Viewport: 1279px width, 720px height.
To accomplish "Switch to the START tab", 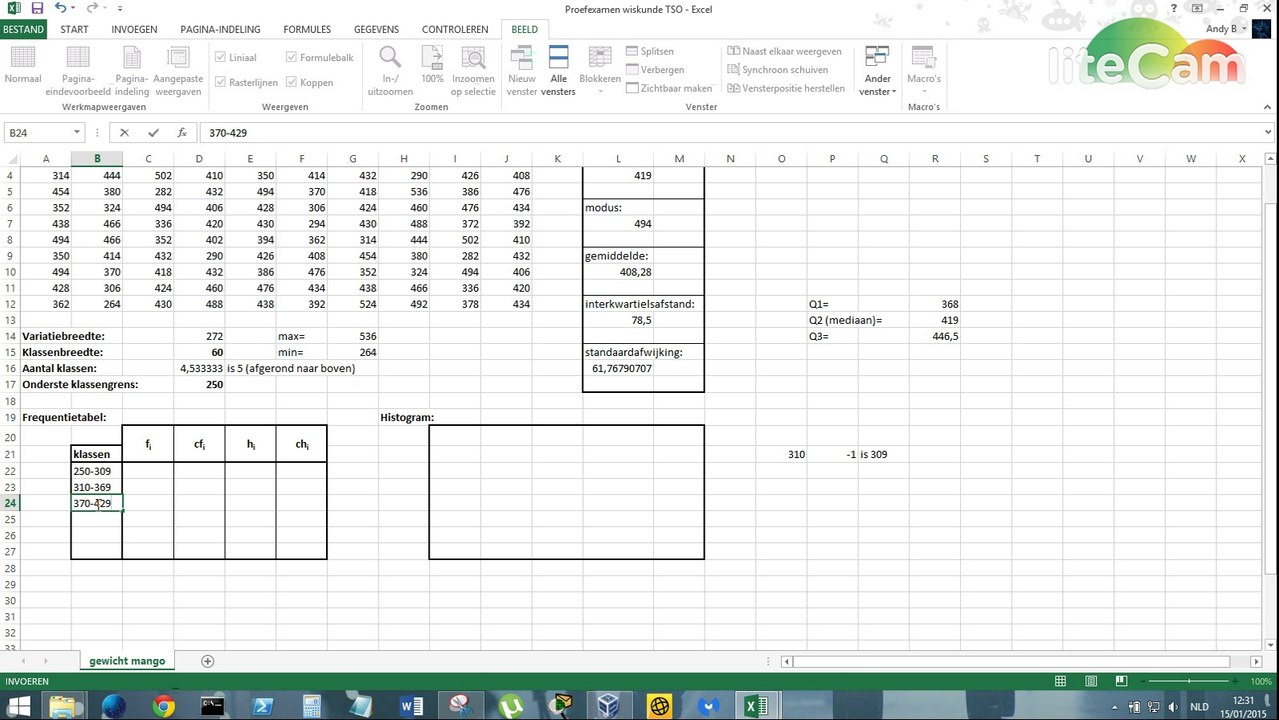I will pyautogui.click(x=74, y=29).
